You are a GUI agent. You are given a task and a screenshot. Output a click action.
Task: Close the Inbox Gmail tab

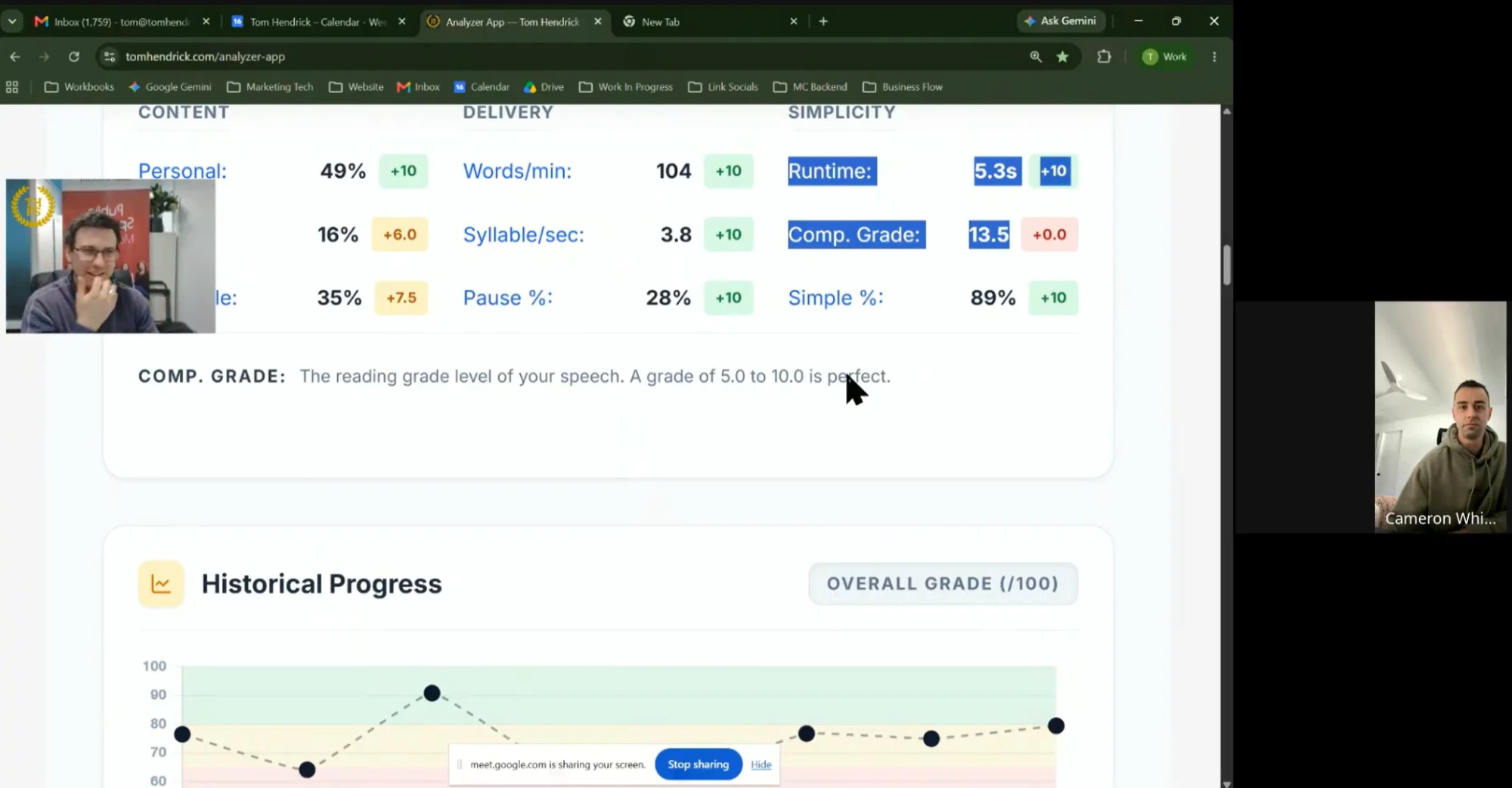click(206, 21)
